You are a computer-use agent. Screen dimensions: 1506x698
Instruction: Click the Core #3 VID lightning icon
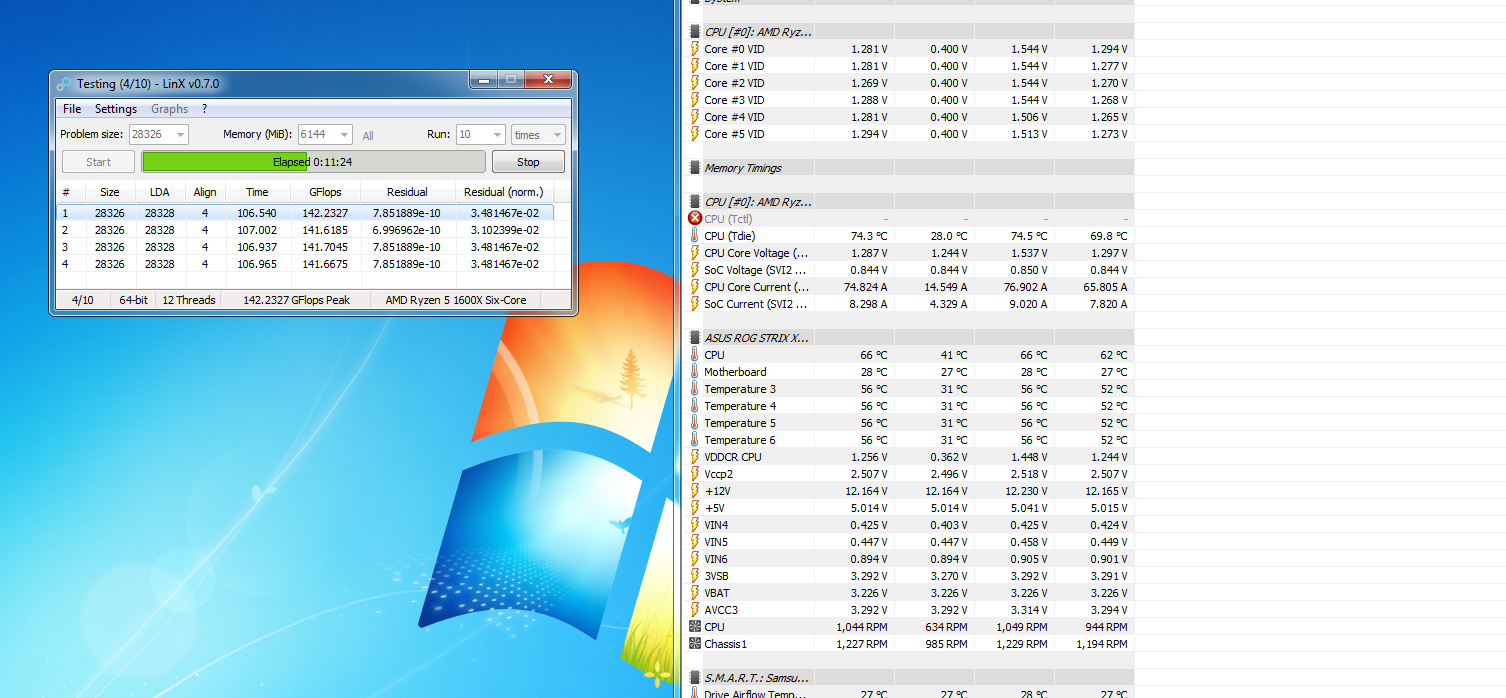click(695, 100)
